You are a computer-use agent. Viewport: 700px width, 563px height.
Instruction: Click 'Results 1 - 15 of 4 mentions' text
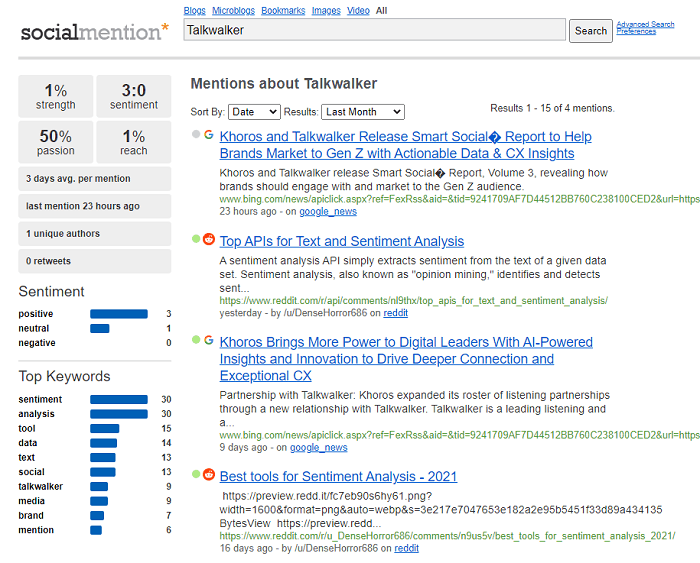click(552, 108)
